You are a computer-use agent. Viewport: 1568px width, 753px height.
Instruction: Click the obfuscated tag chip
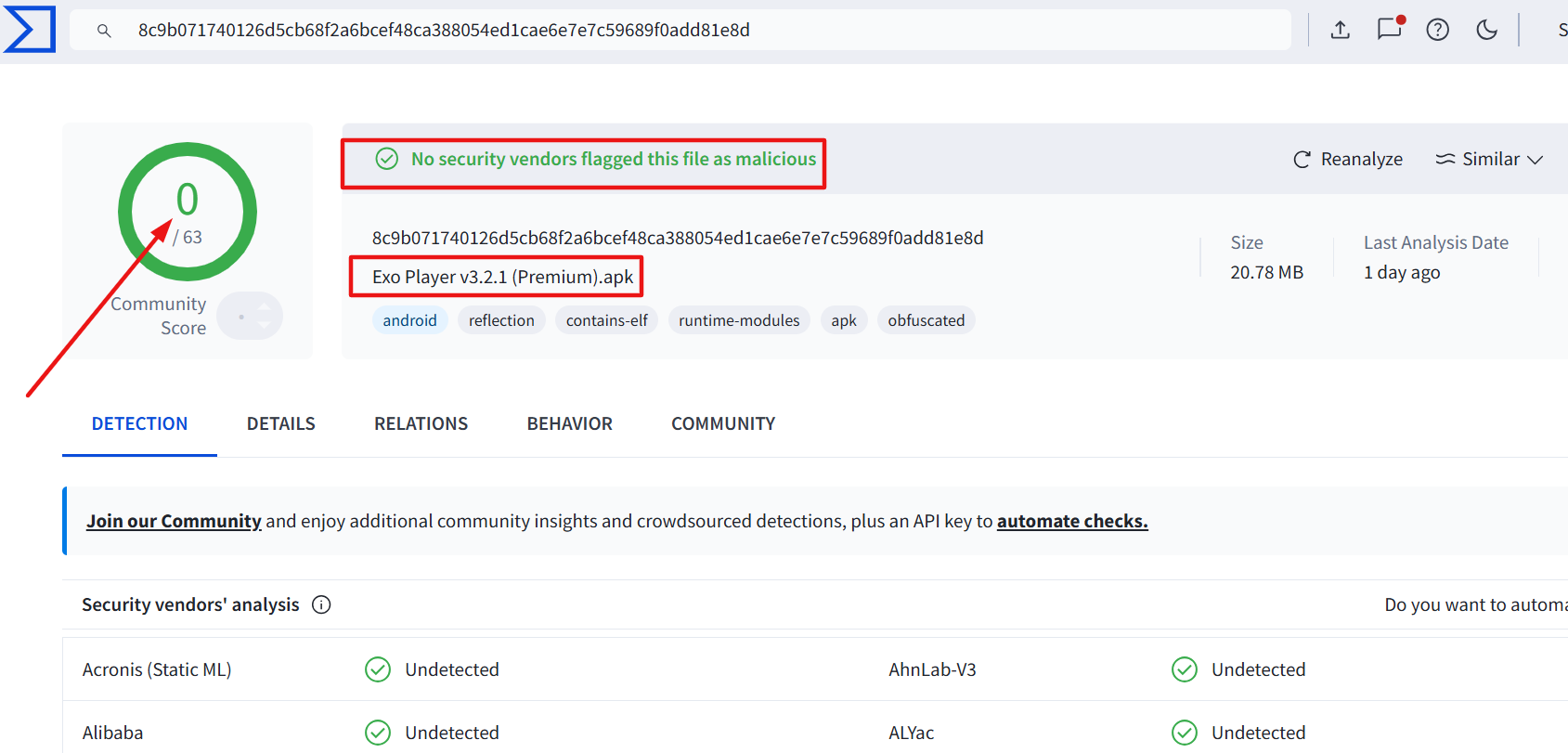[926, 320]
